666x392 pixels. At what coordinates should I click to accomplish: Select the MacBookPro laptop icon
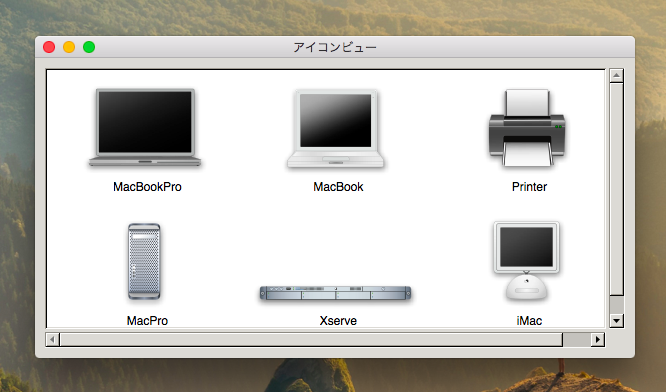pos(145,127)
